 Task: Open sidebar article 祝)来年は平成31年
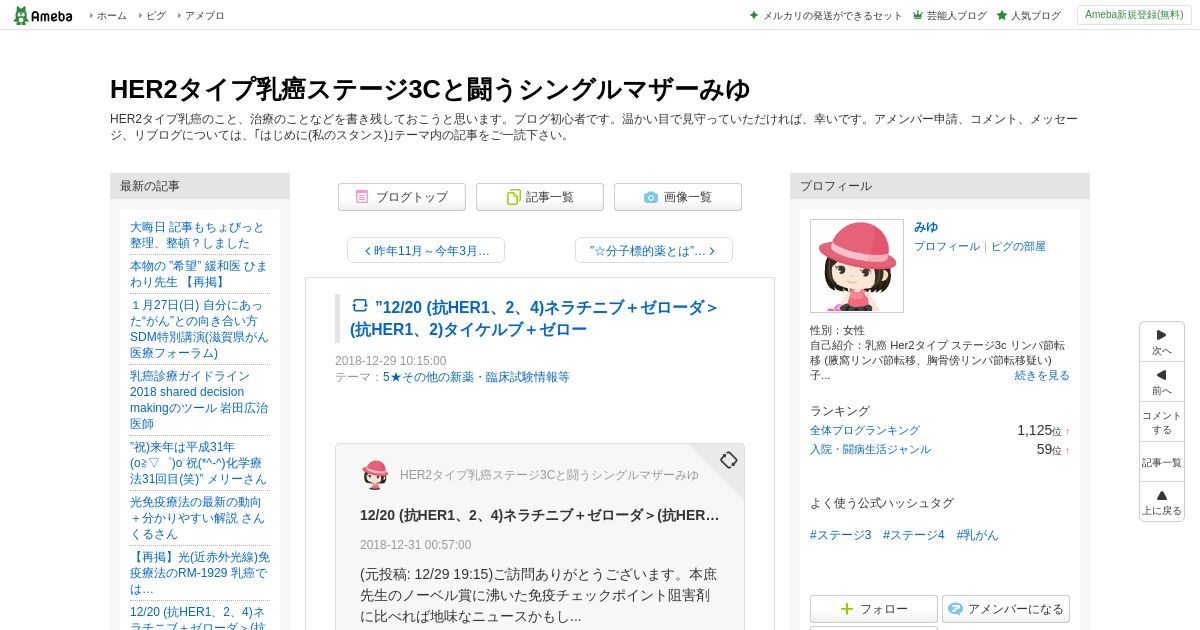tap(199, 463)
